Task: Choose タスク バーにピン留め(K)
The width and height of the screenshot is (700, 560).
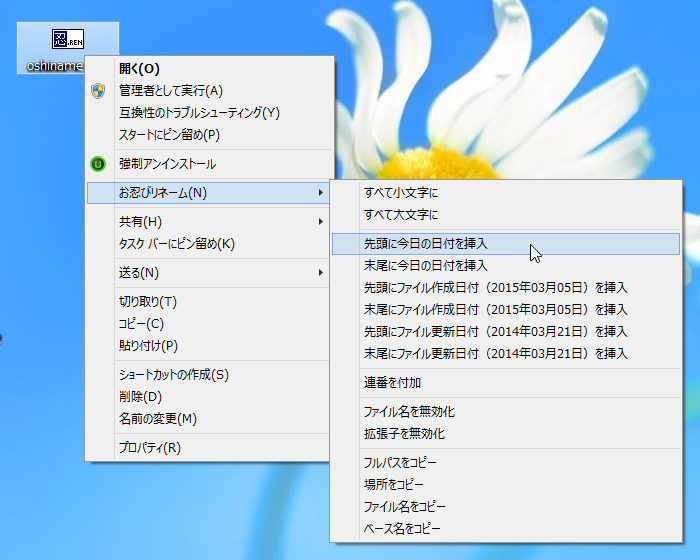Action: pos(209,244)
